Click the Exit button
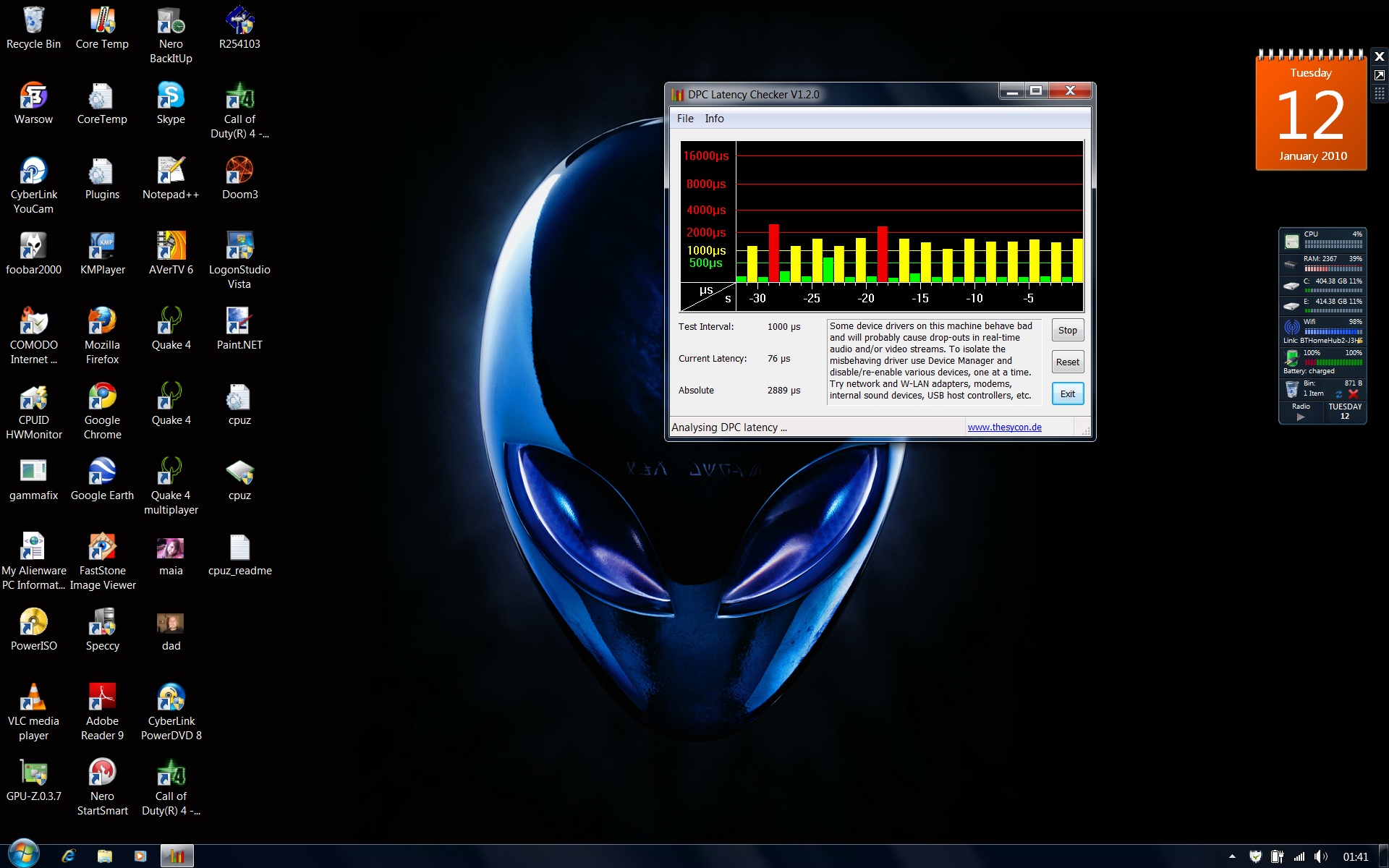The height and width of the screenshot is (868, 1389). coord(1067,394)
